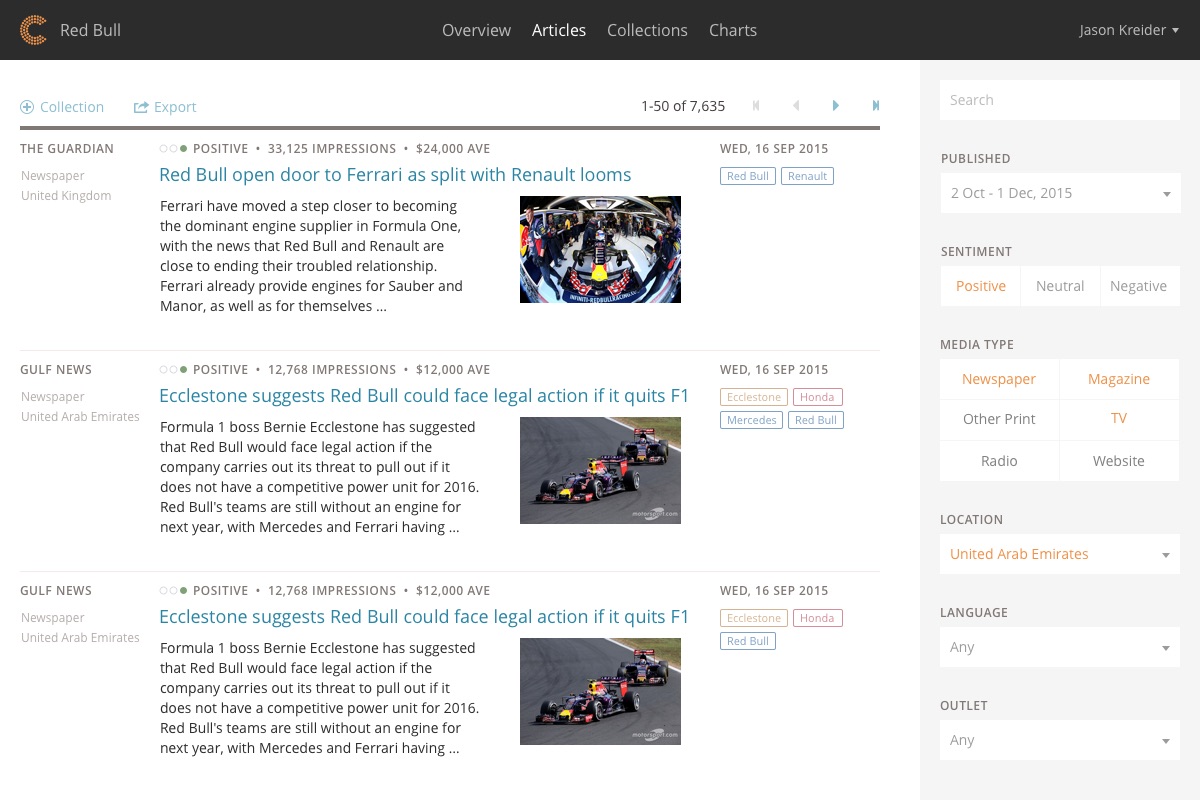Click the 1-50 of 7,635 count
The width and height of the screenshot is (1200, 800).
[x=683, y=106]
